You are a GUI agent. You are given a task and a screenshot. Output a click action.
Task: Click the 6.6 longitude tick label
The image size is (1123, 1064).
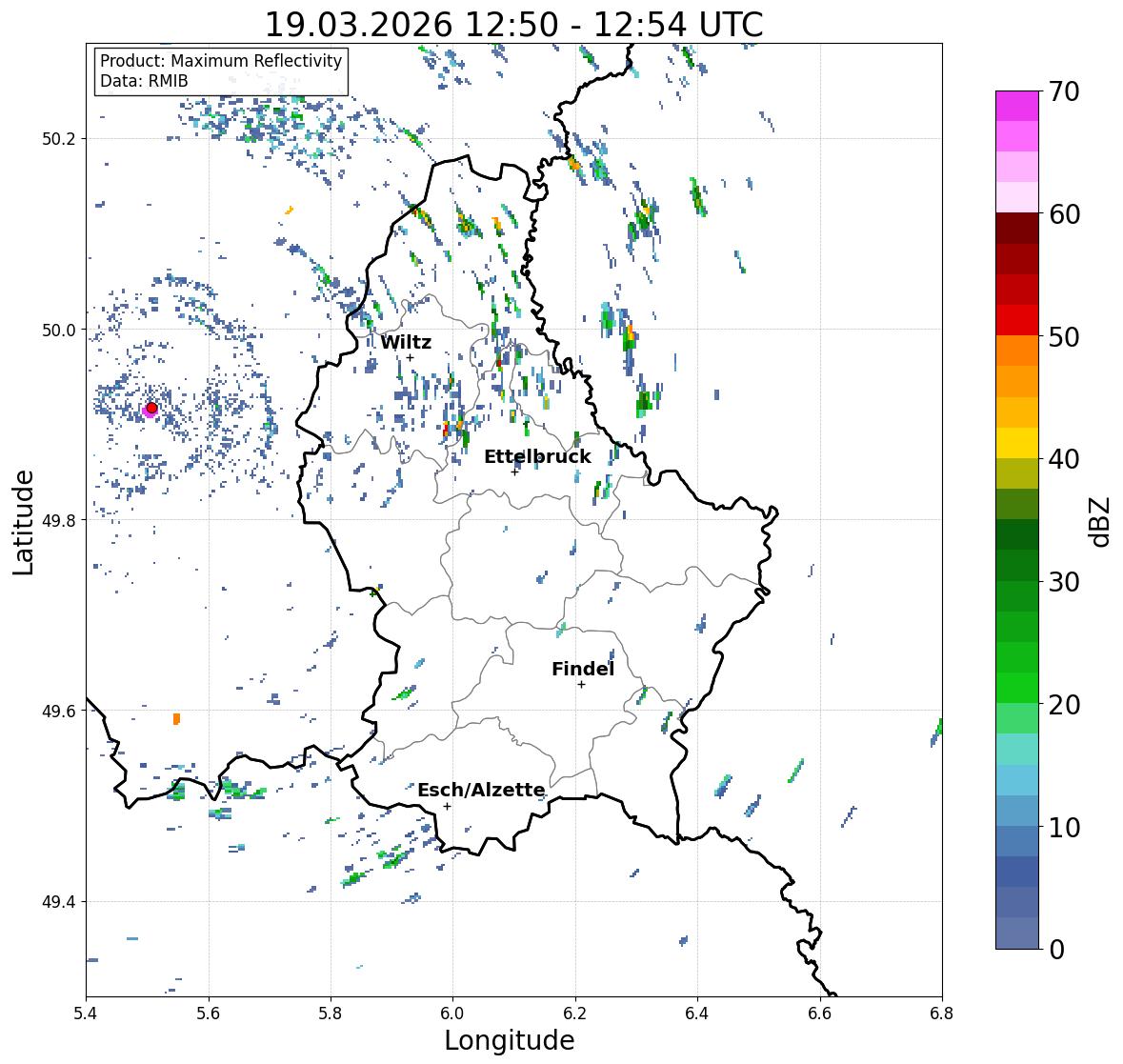tap(820, 1013)
